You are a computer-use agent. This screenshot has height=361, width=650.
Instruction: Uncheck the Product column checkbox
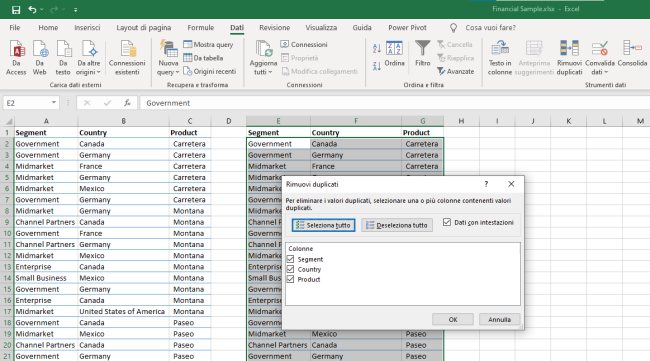291,279
